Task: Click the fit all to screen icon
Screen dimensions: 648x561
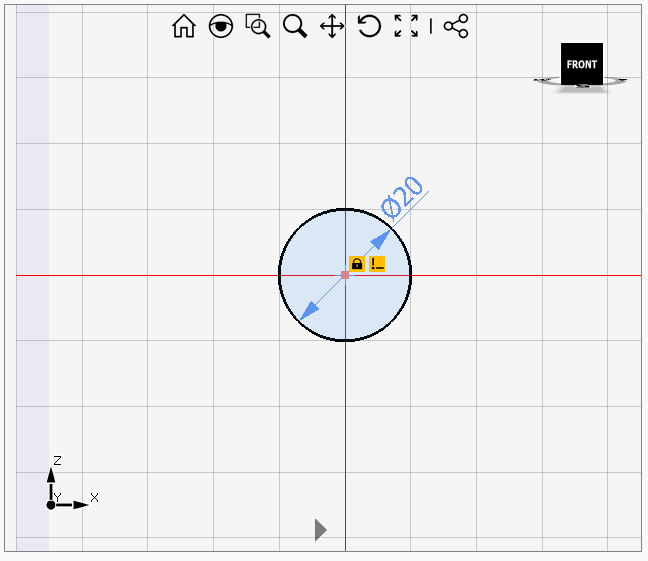Action: (x=406, y=27)
